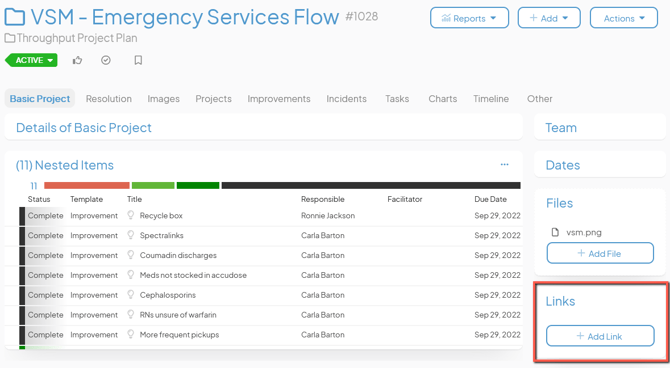This screenshot has height=368, width=670.
Task: Open the Spectralinks item
Action: pyautogui.click(x=162, y=235)
